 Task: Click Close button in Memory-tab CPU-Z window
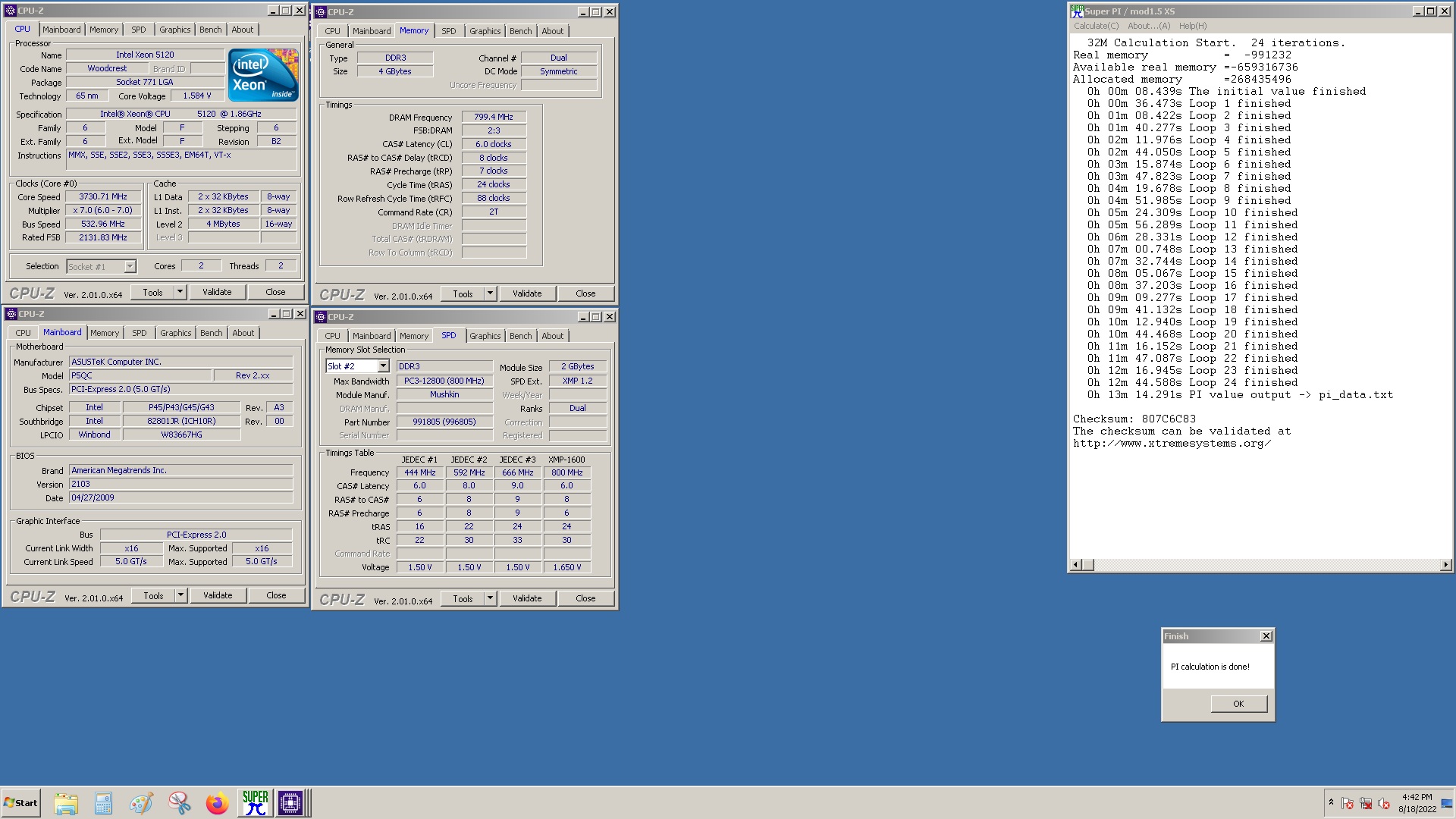(x=585, y=293)
